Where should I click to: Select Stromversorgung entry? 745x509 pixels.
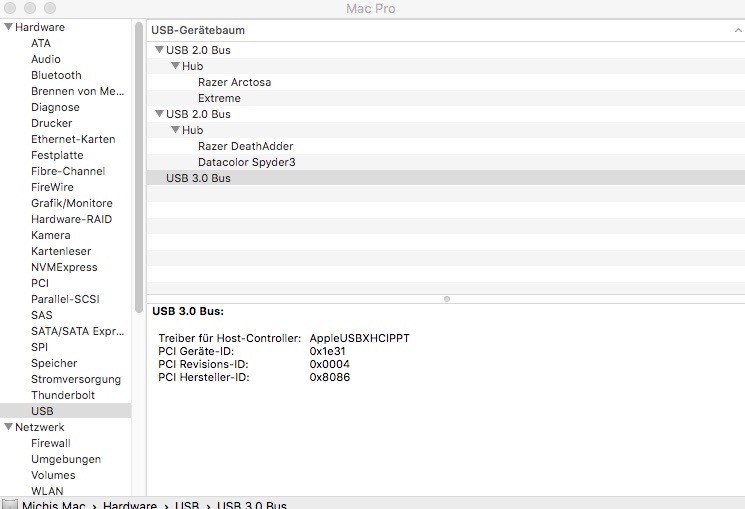coord(76,379)
